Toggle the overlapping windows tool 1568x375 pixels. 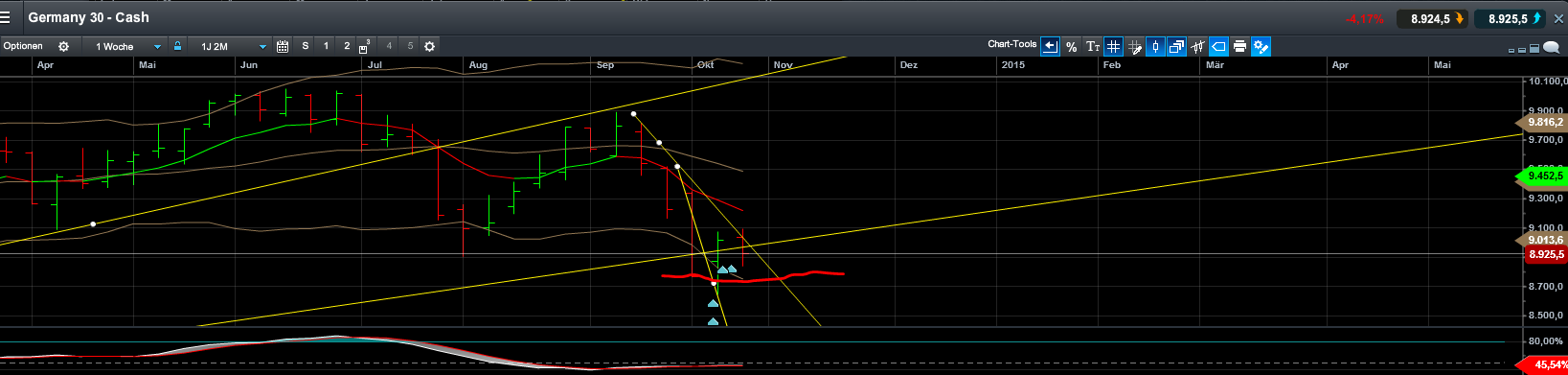click(x=1176, y=46)
